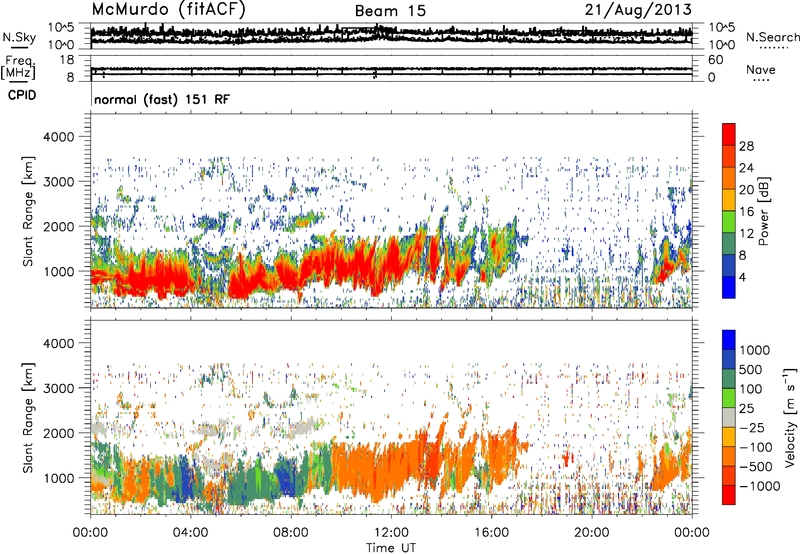This screenshot has width=800, height=554.
Task: Click the '04:00' time tick label
Action: 190,533
